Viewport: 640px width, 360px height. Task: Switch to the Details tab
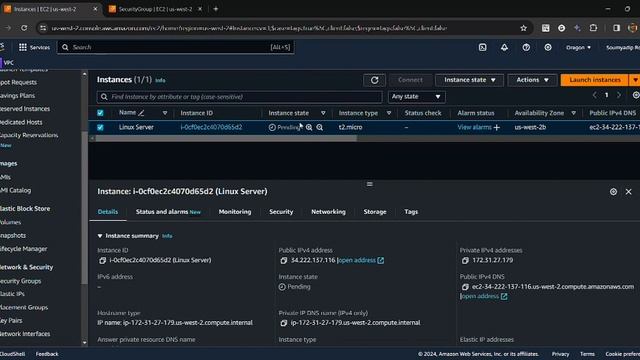(x=108, y=212)
